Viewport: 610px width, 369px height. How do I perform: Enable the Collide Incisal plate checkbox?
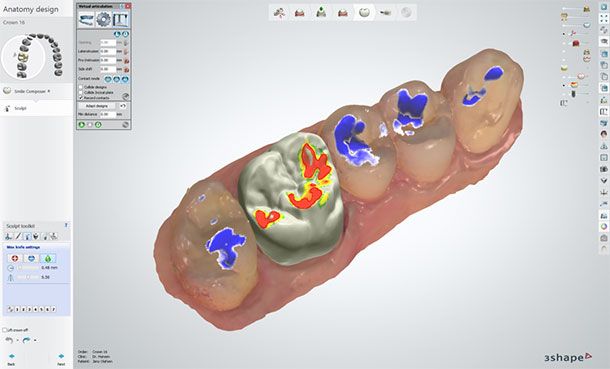[81, 92]
